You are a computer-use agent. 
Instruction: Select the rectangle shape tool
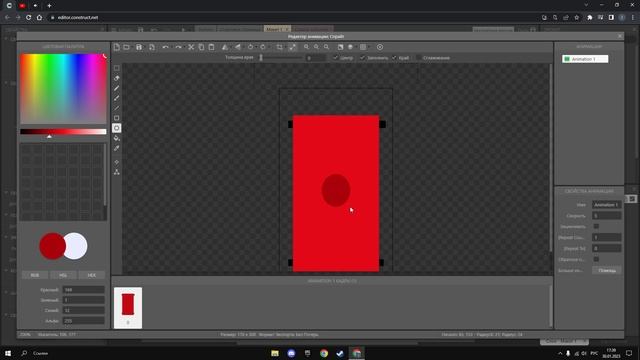117,118
